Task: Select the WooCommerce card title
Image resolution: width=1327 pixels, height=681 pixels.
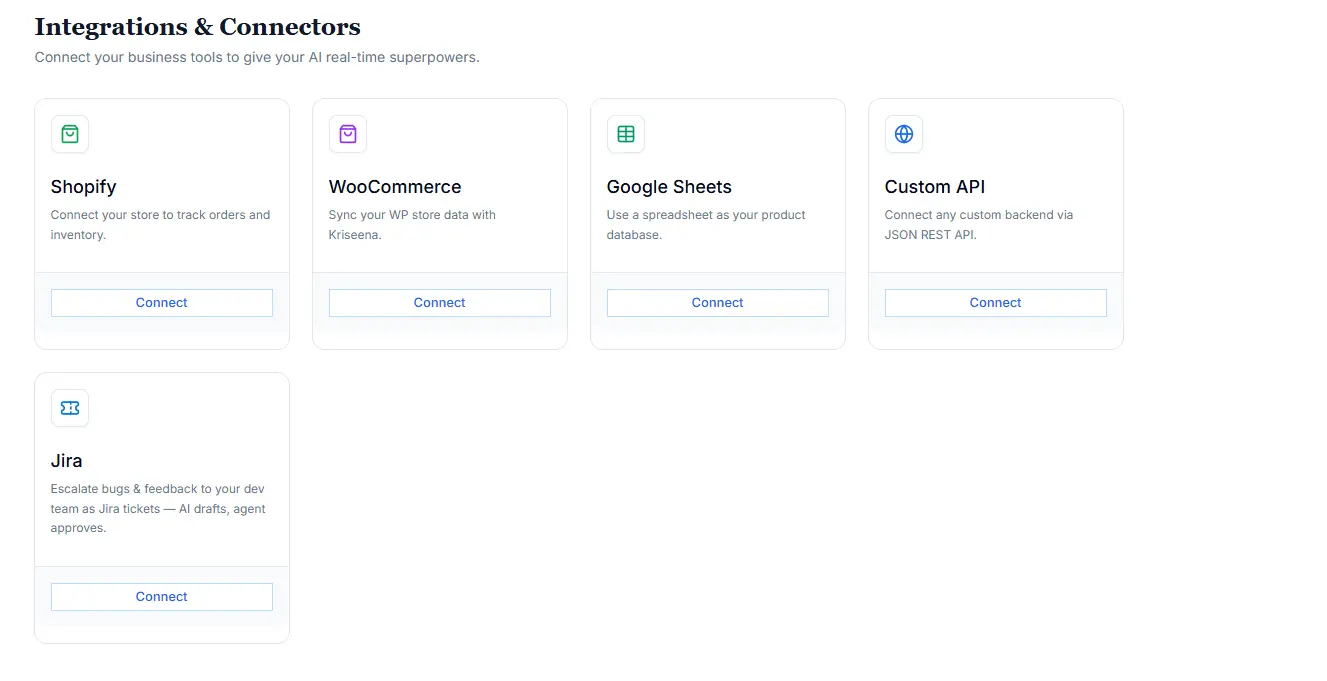Action: click(x=395, y=187)
